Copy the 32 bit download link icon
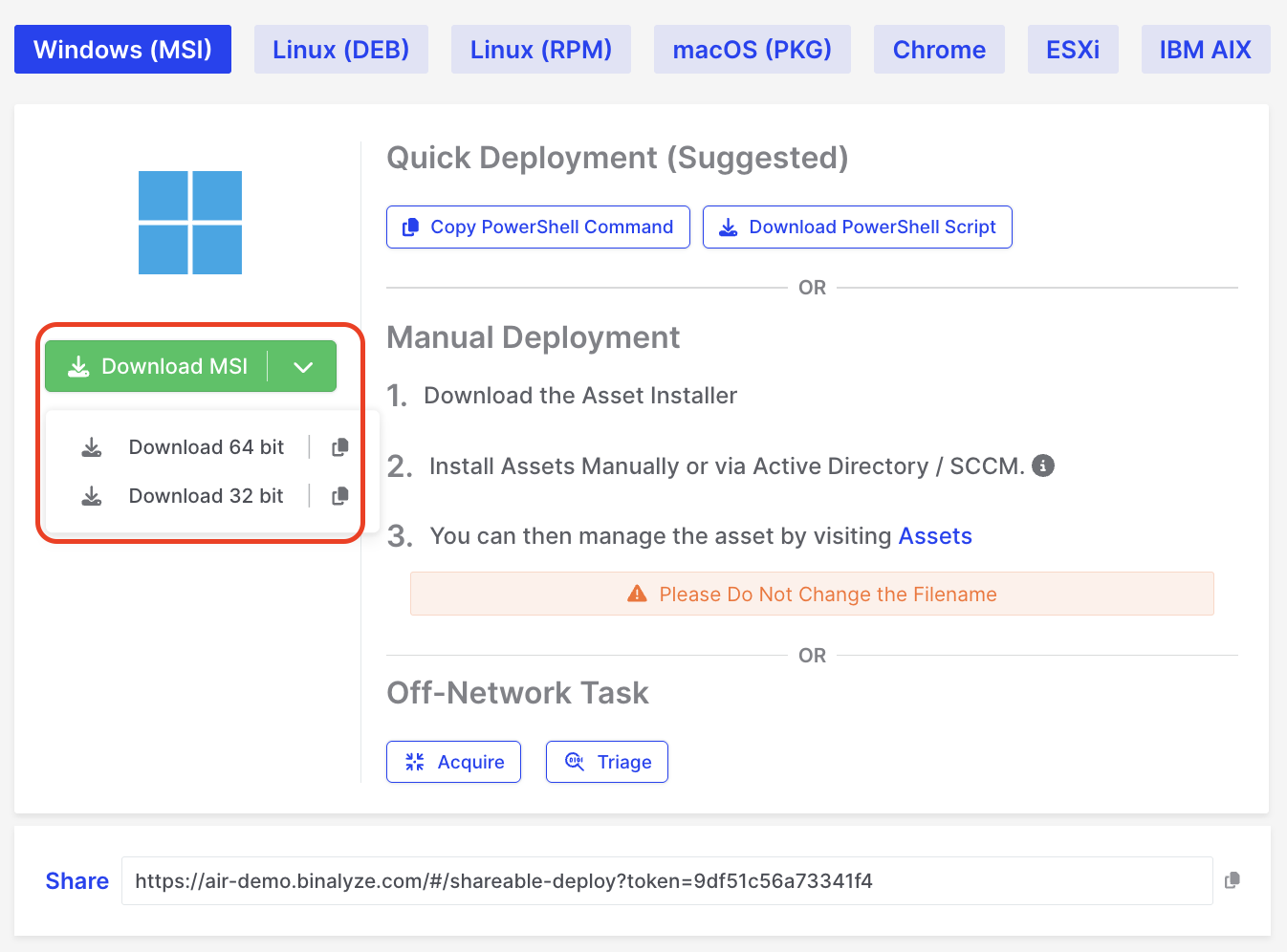The width and height of the screenshot is (1287, 952). tap(339, 496)
